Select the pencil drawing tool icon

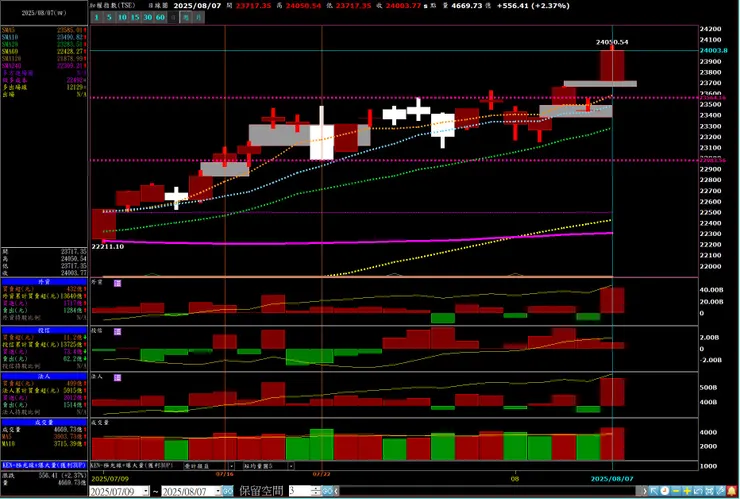click(x=720, y=491)
